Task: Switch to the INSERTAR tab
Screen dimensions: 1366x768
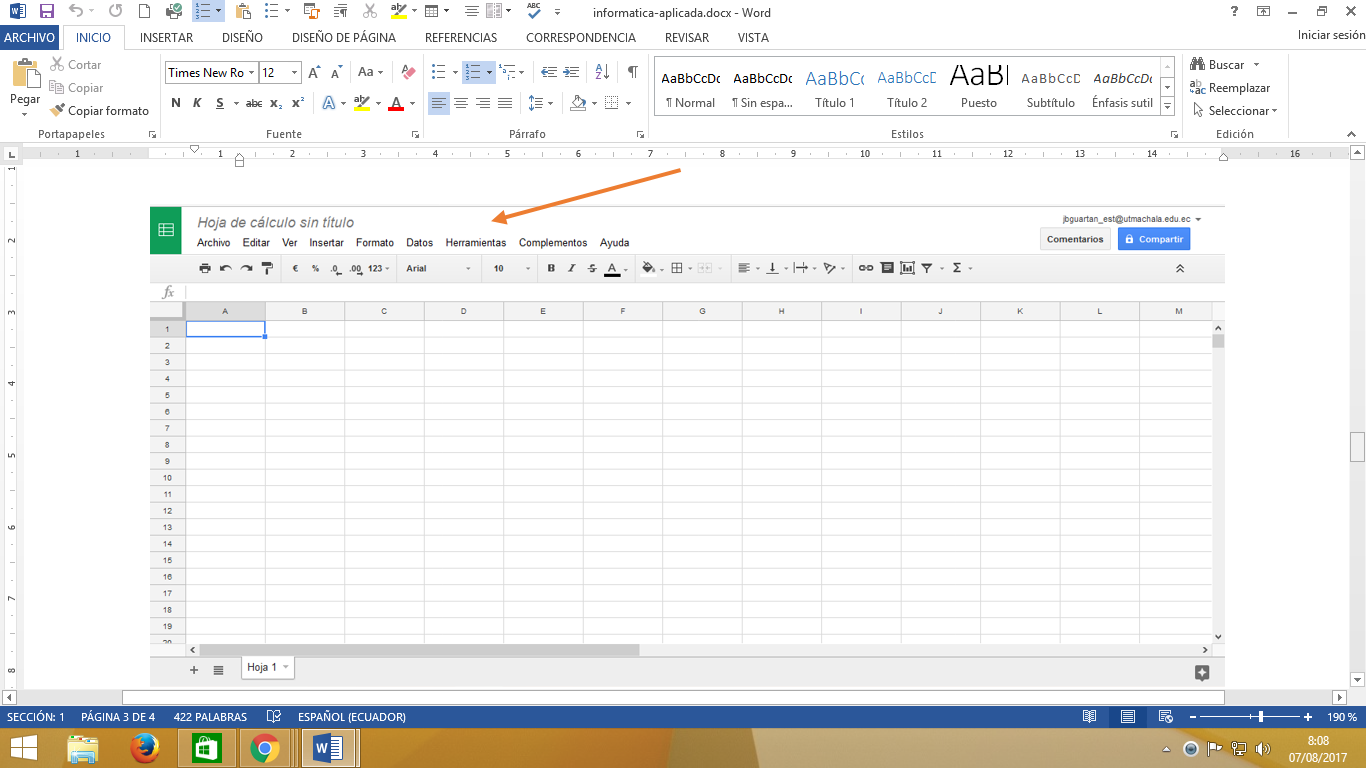Action: 167,37
